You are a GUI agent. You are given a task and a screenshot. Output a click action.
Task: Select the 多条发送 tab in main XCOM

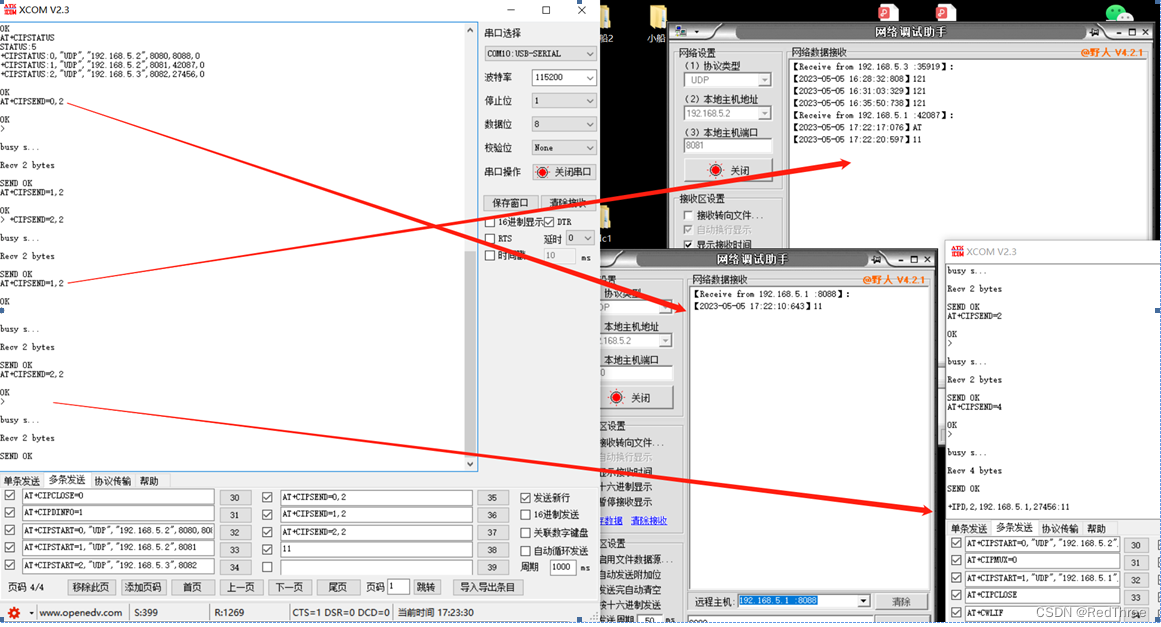point(67,480)
